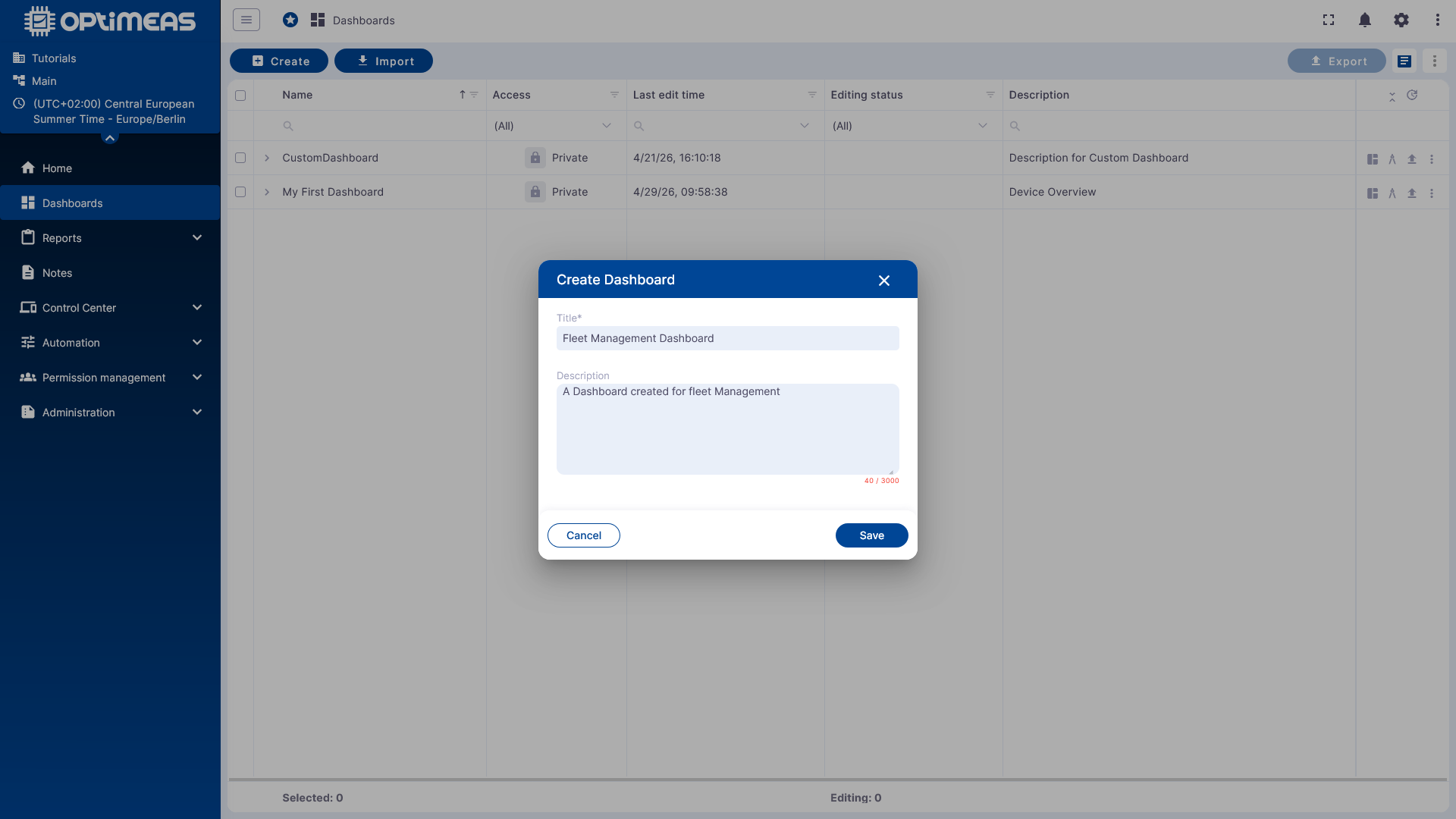Click CustomDashboard edit compass icon

(x=1392, y=159)
